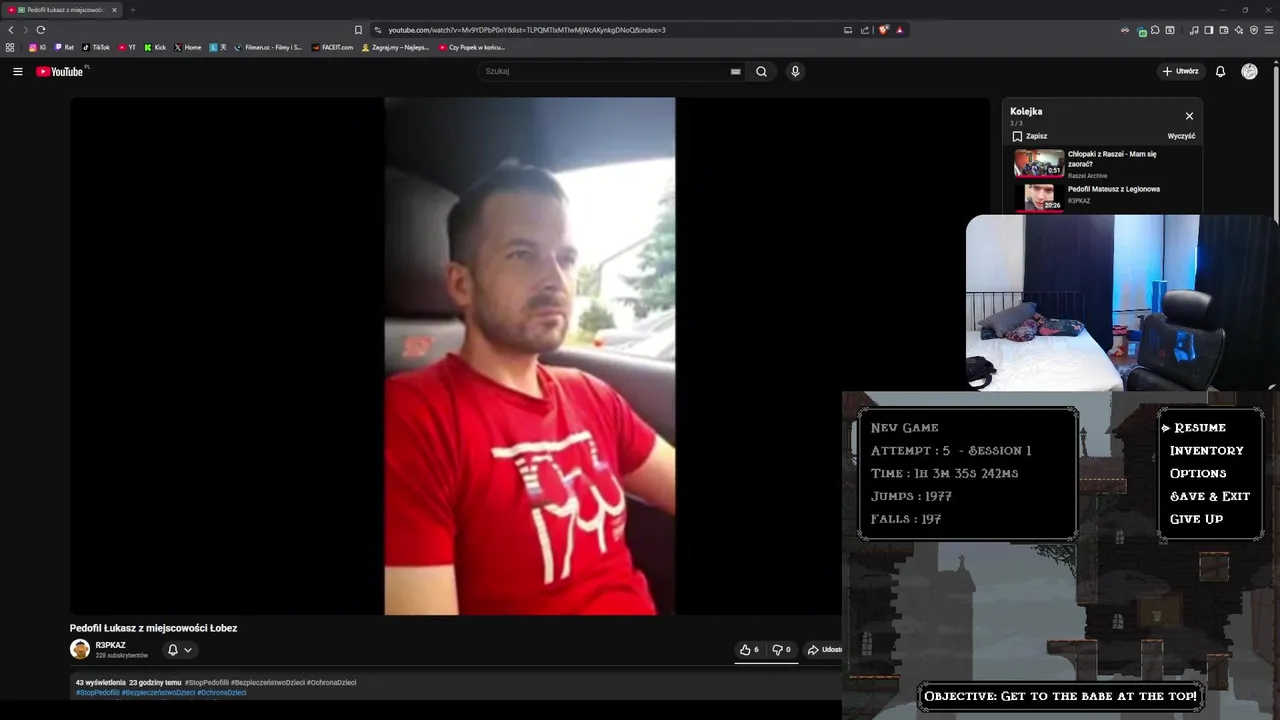This screenshot has width=1280, height=720.
Task: Open the on-screen keyboard in search box
Action: pos(736,72)
